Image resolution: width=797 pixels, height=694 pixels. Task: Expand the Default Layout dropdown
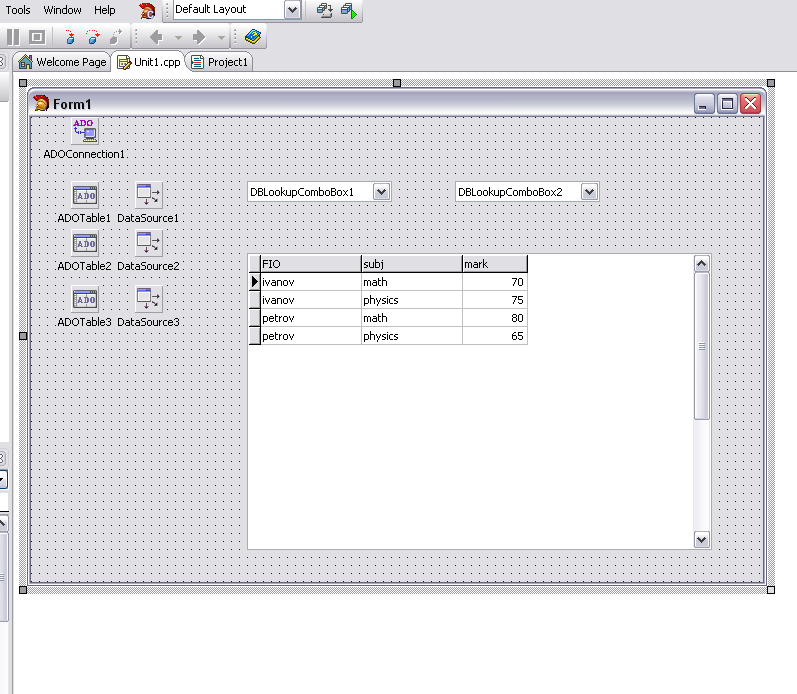click(291, 10)
